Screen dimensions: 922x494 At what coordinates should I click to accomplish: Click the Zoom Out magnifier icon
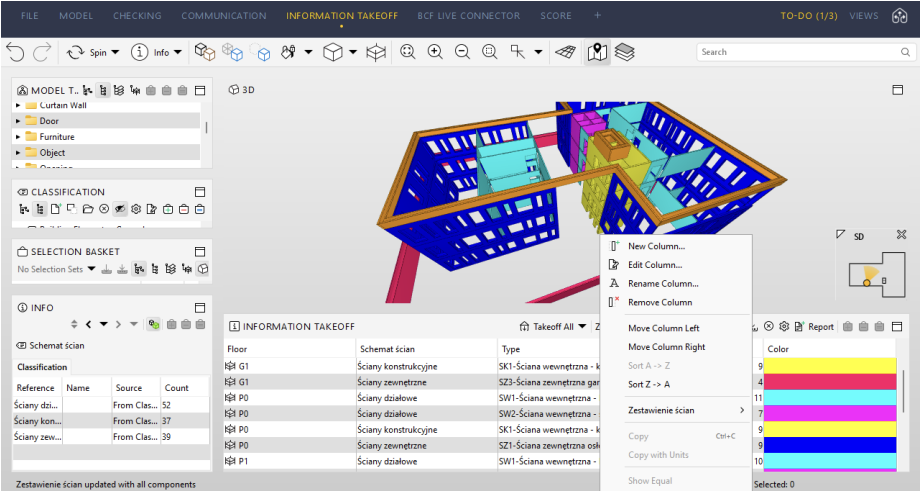point(463,52)
